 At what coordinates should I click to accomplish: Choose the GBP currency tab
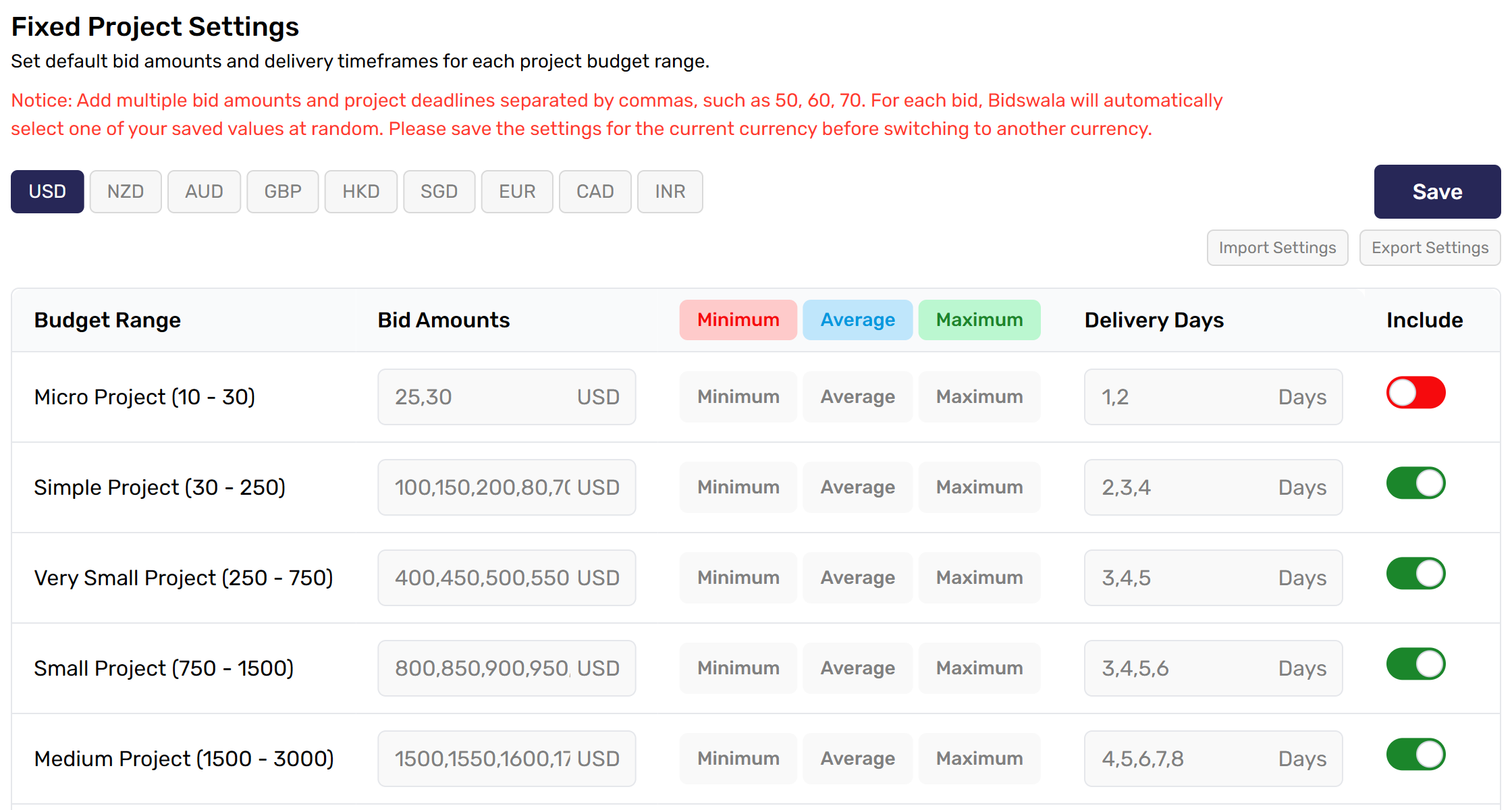(x=283, y=192)
